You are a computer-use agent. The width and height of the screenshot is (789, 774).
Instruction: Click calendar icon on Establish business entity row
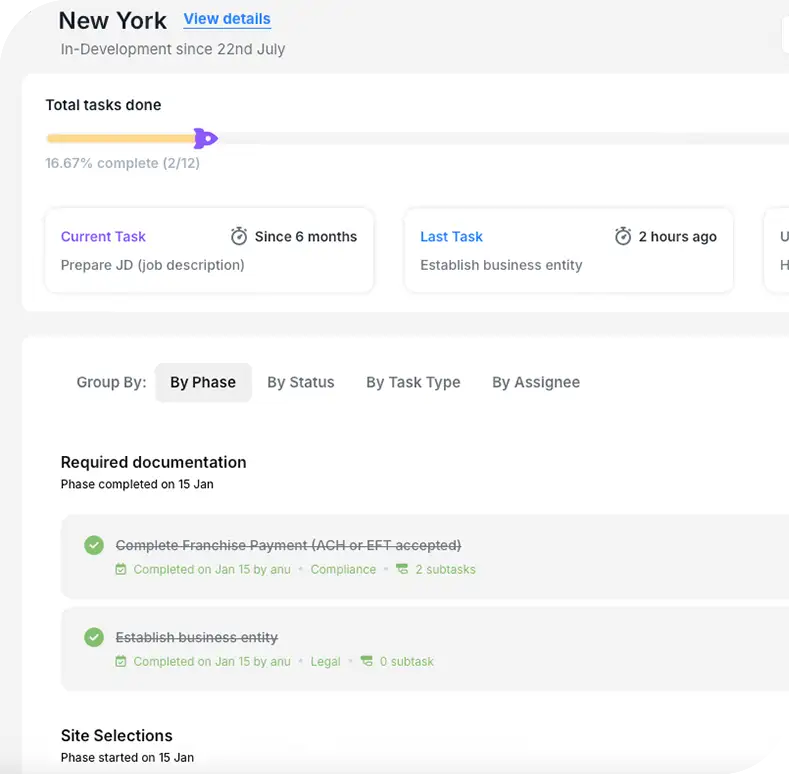click(121, 661)
